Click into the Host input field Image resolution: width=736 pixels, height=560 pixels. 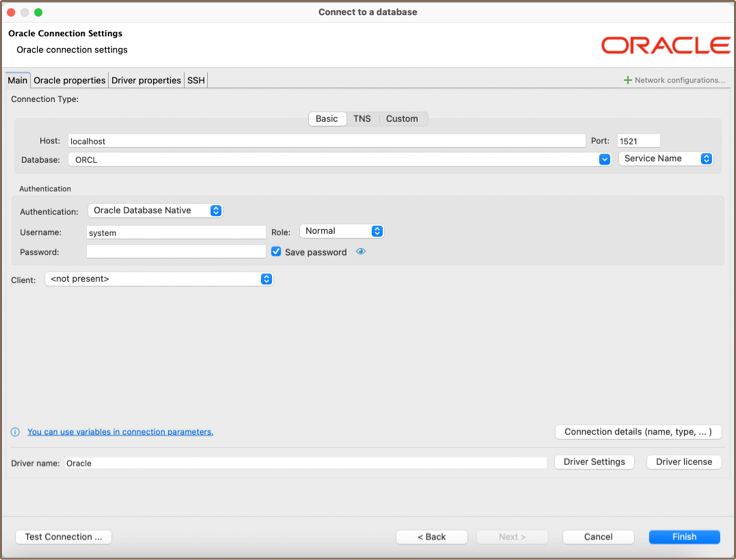pos(326,141)
